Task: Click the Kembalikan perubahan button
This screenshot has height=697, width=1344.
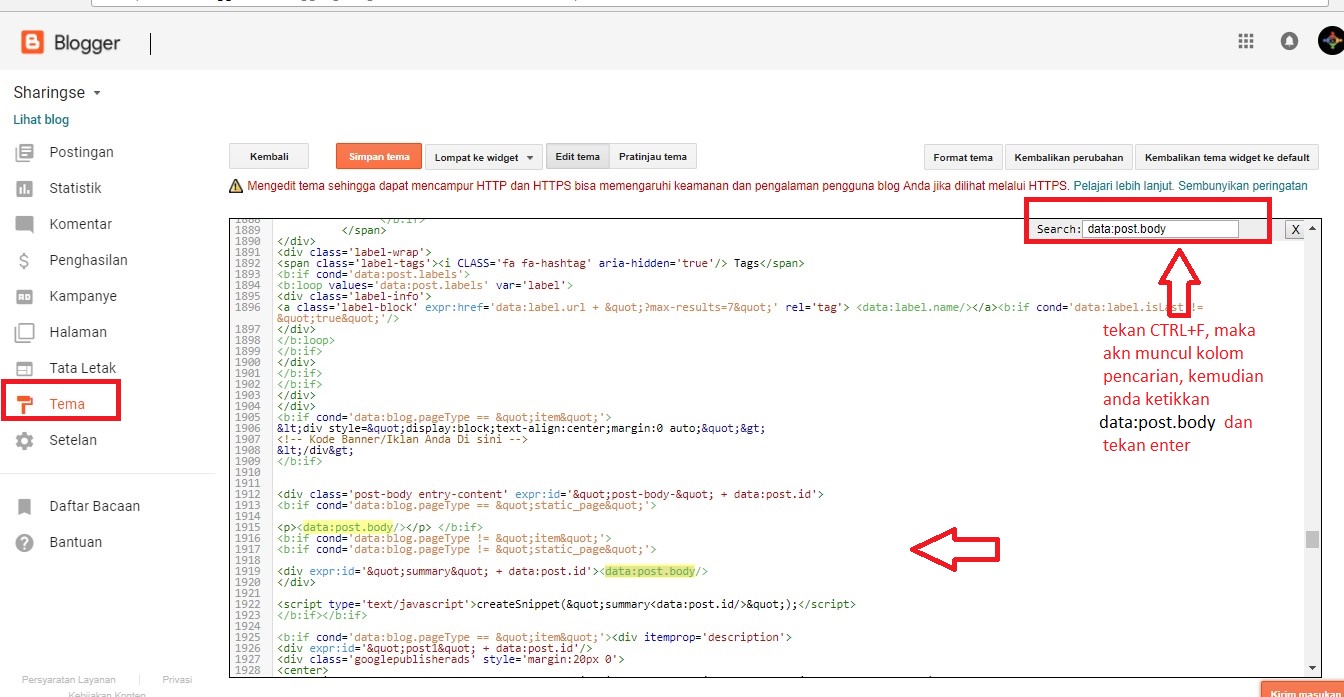Action: (x=1069, y=157)
